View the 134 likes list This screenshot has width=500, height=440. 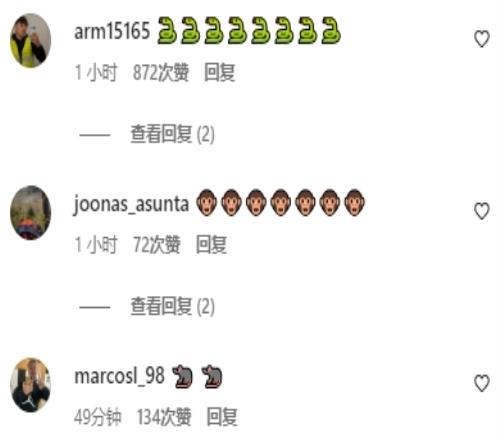pyautogui.click(x=164, y=417)
